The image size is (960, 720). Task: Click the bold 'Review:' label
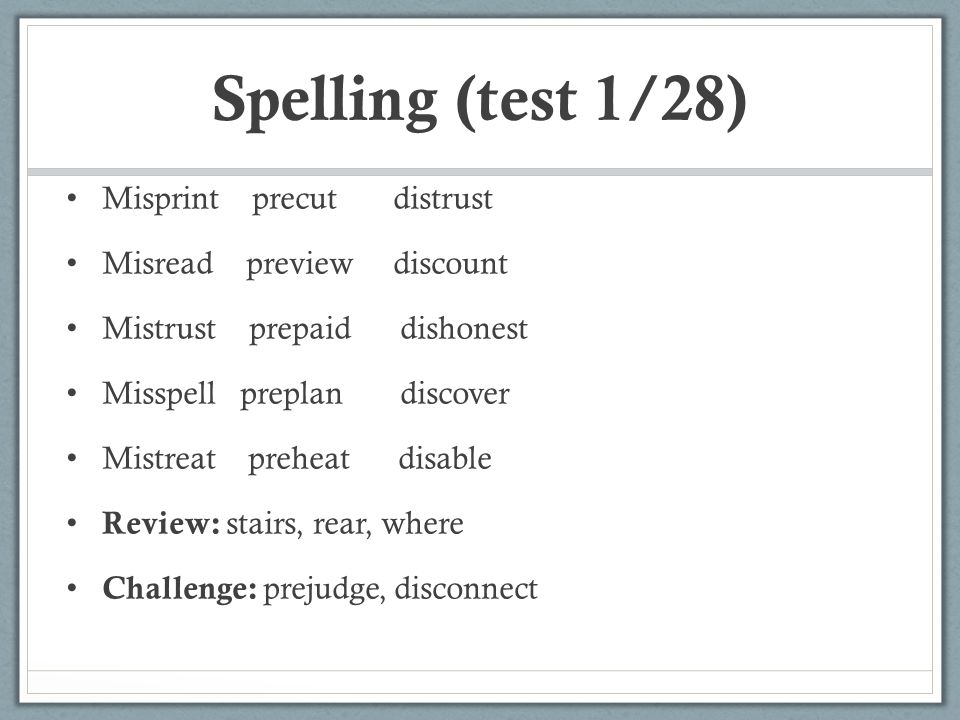(x=161, y=523)
